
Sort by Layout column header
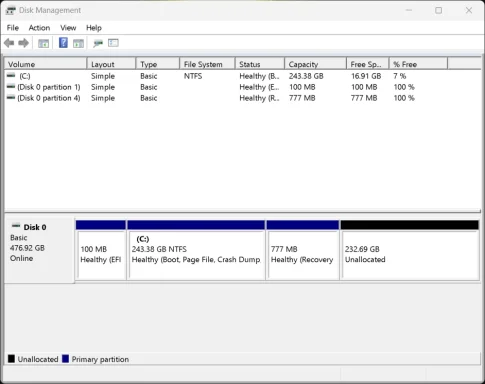[x=111, y=64]
